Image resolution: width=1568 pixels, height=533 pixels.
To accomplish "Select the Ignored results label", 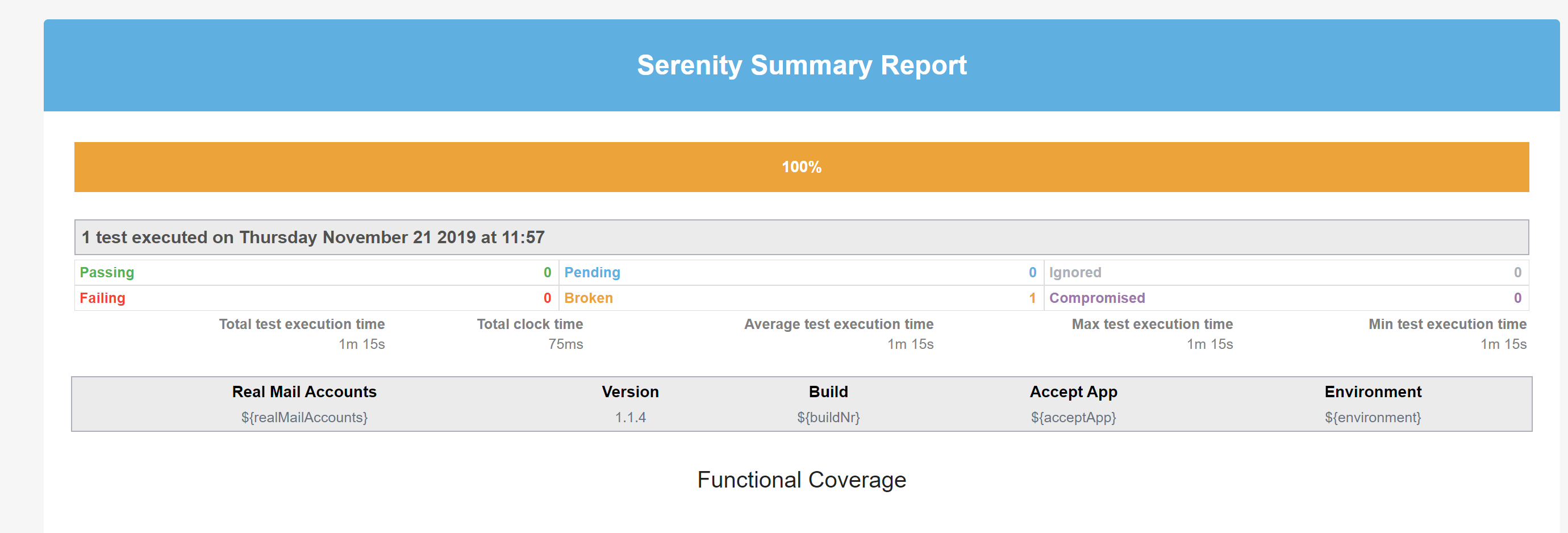I will (x=1075, y=272).
